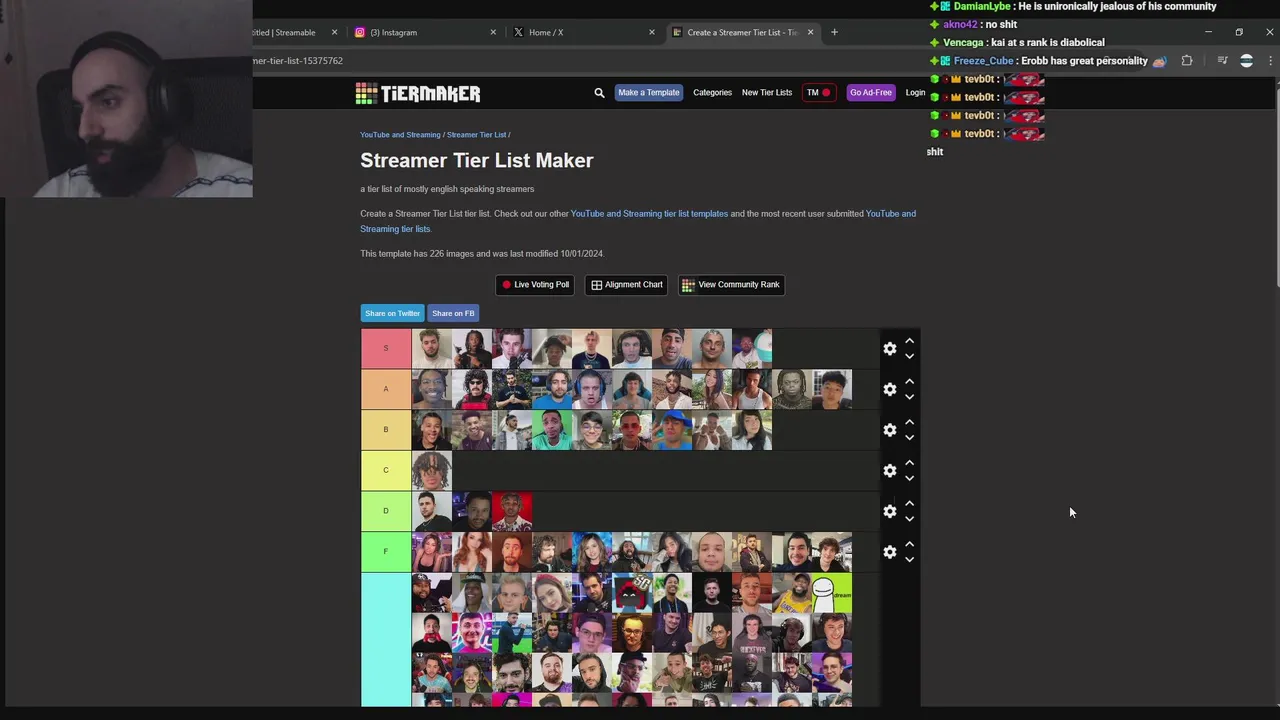Select the yellow B tier label
This screenshot has height=720, width=1280.
pos(386,430)
